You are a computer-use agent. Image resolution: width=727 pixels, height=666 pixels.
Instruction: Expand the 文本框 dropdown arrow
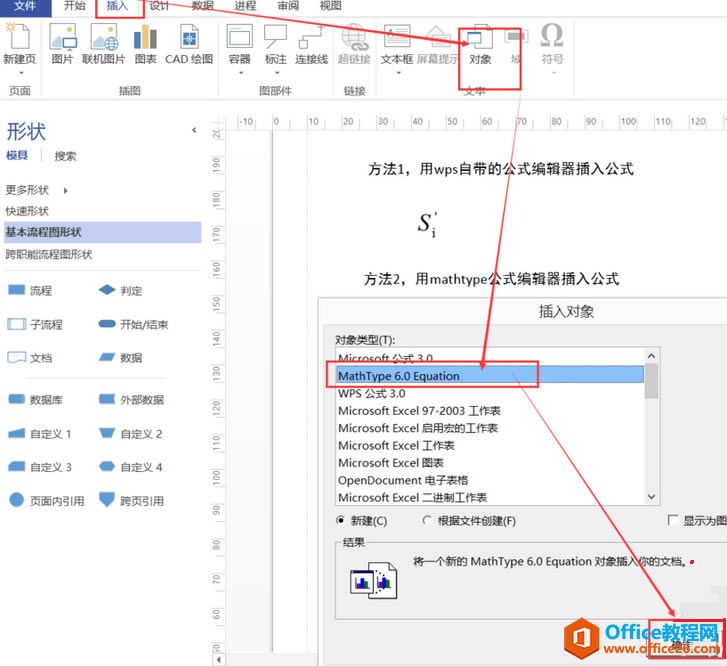398,72
